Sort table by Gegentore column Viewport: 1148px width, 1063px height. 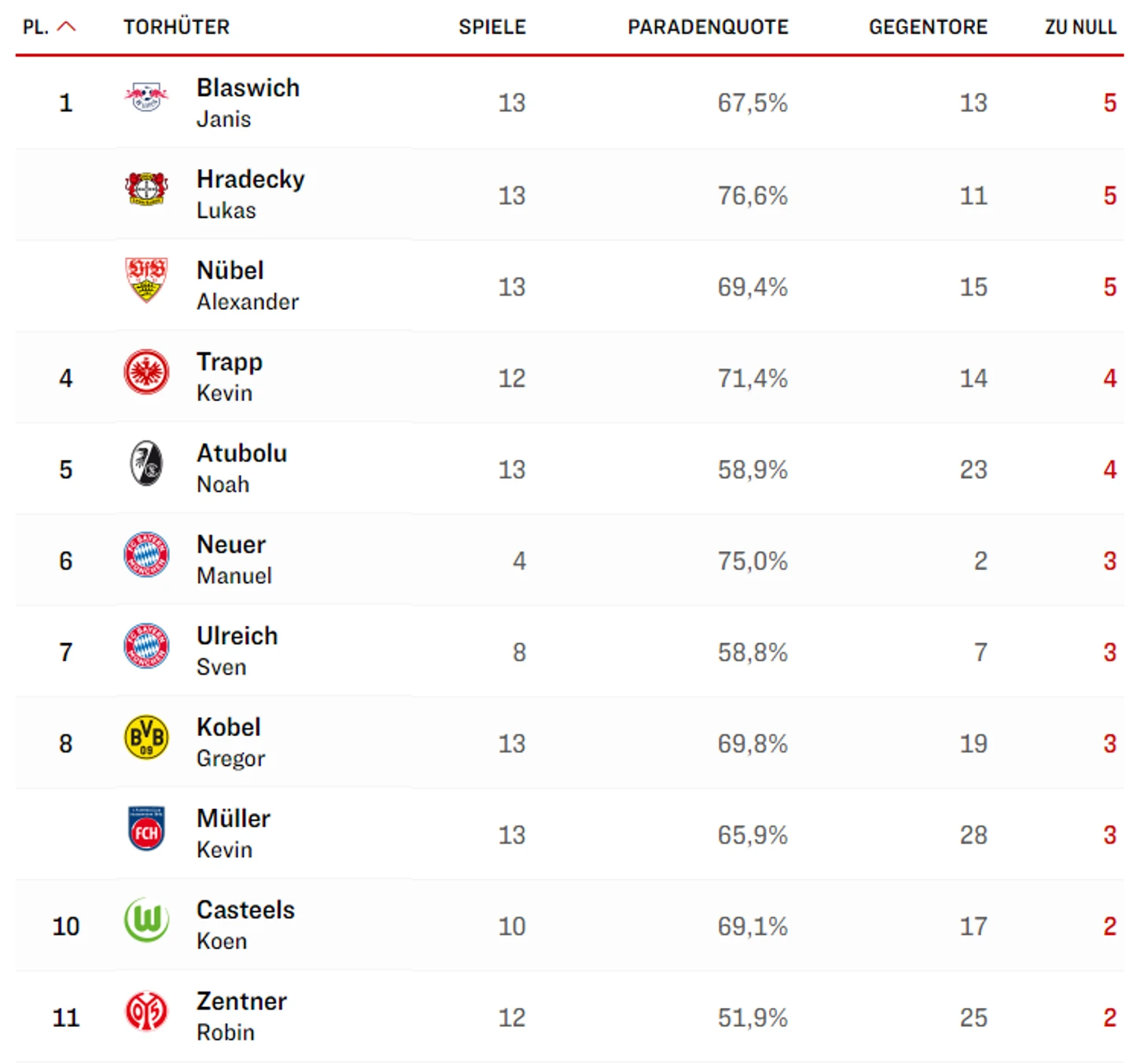click(x=928, y=28)
